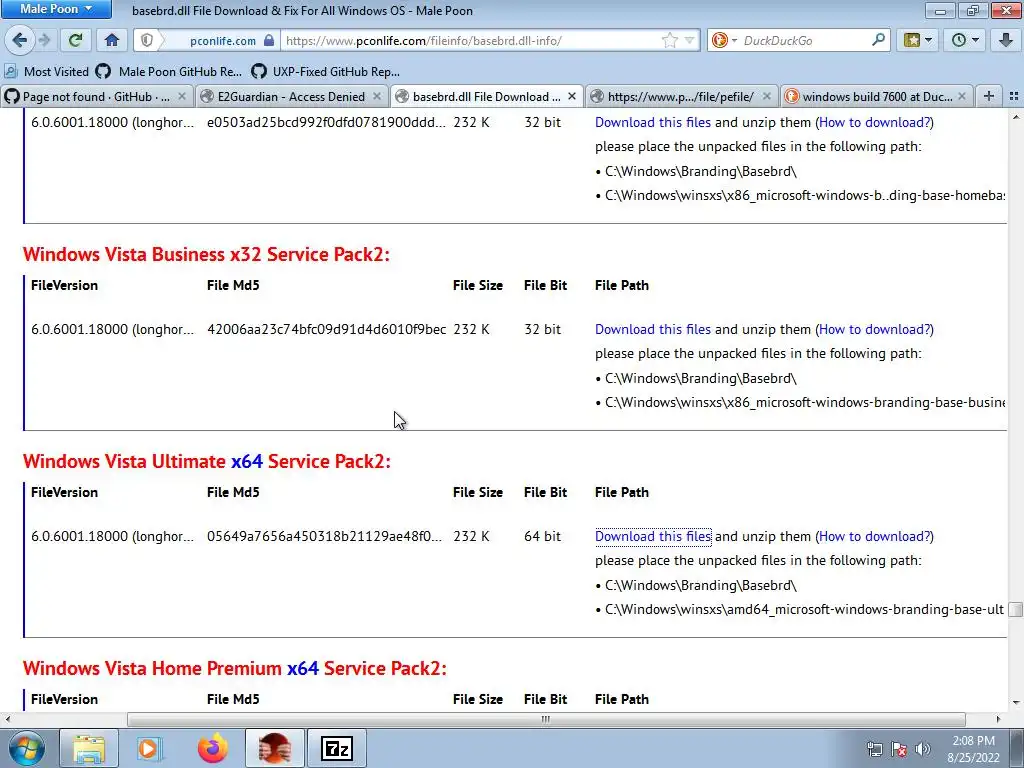Select the basebrd.dll File Download tab

coord(487,97)
